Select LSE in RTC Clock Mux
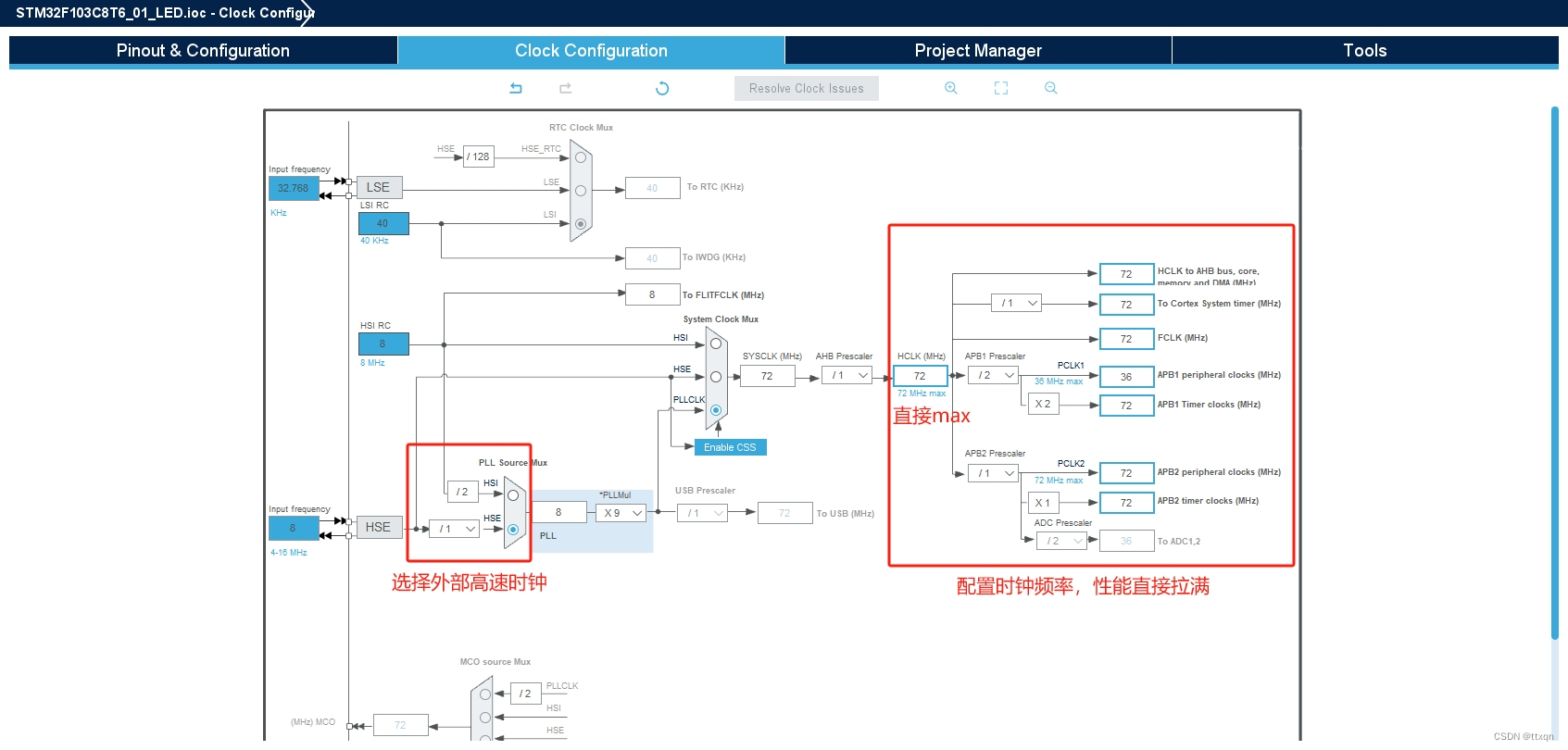Viewport: 1568px width, 750px height. 581,191
